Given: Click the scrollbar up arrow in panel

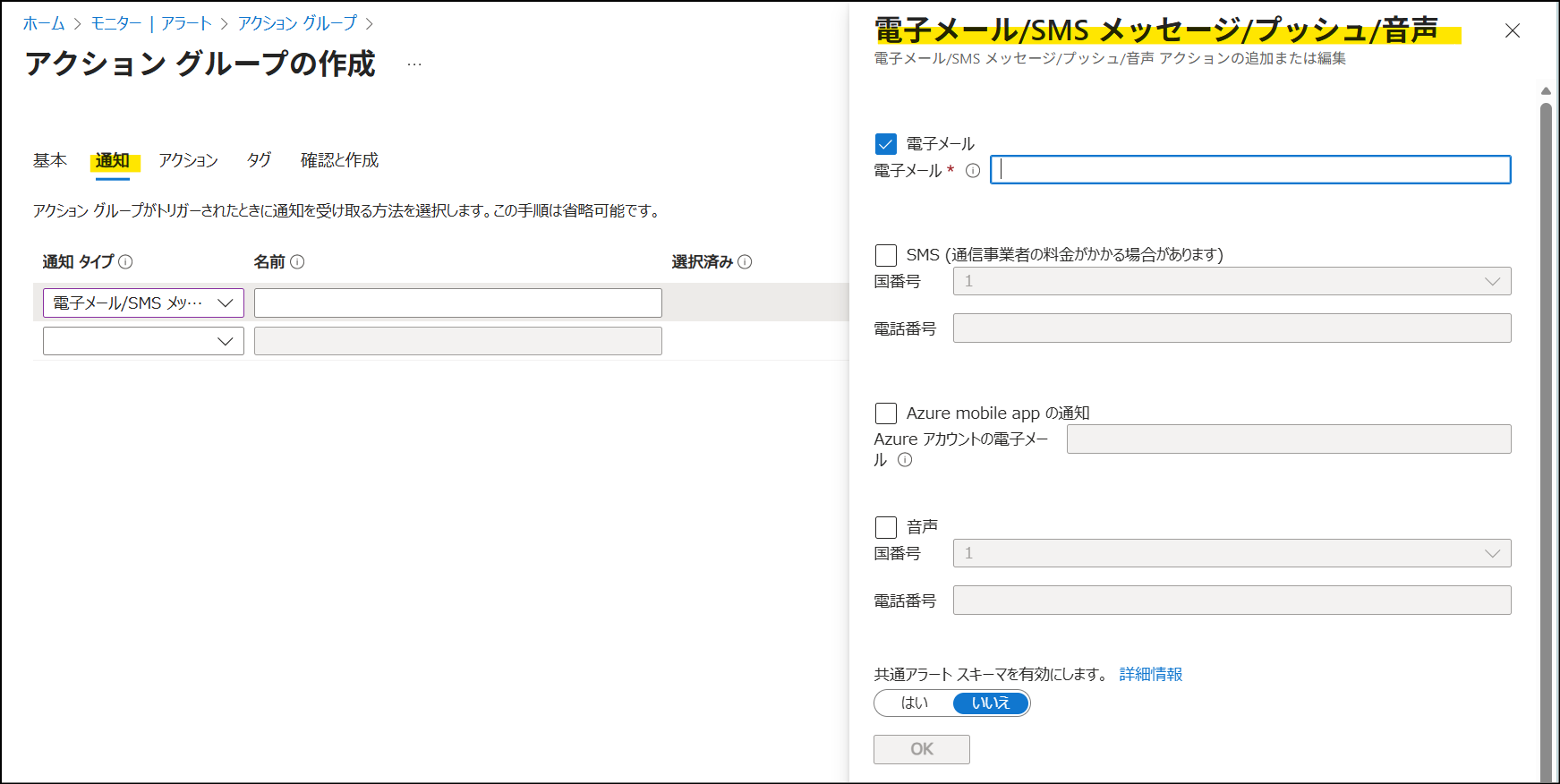Looking at the screenshot, I should (x=1546, y=91).
